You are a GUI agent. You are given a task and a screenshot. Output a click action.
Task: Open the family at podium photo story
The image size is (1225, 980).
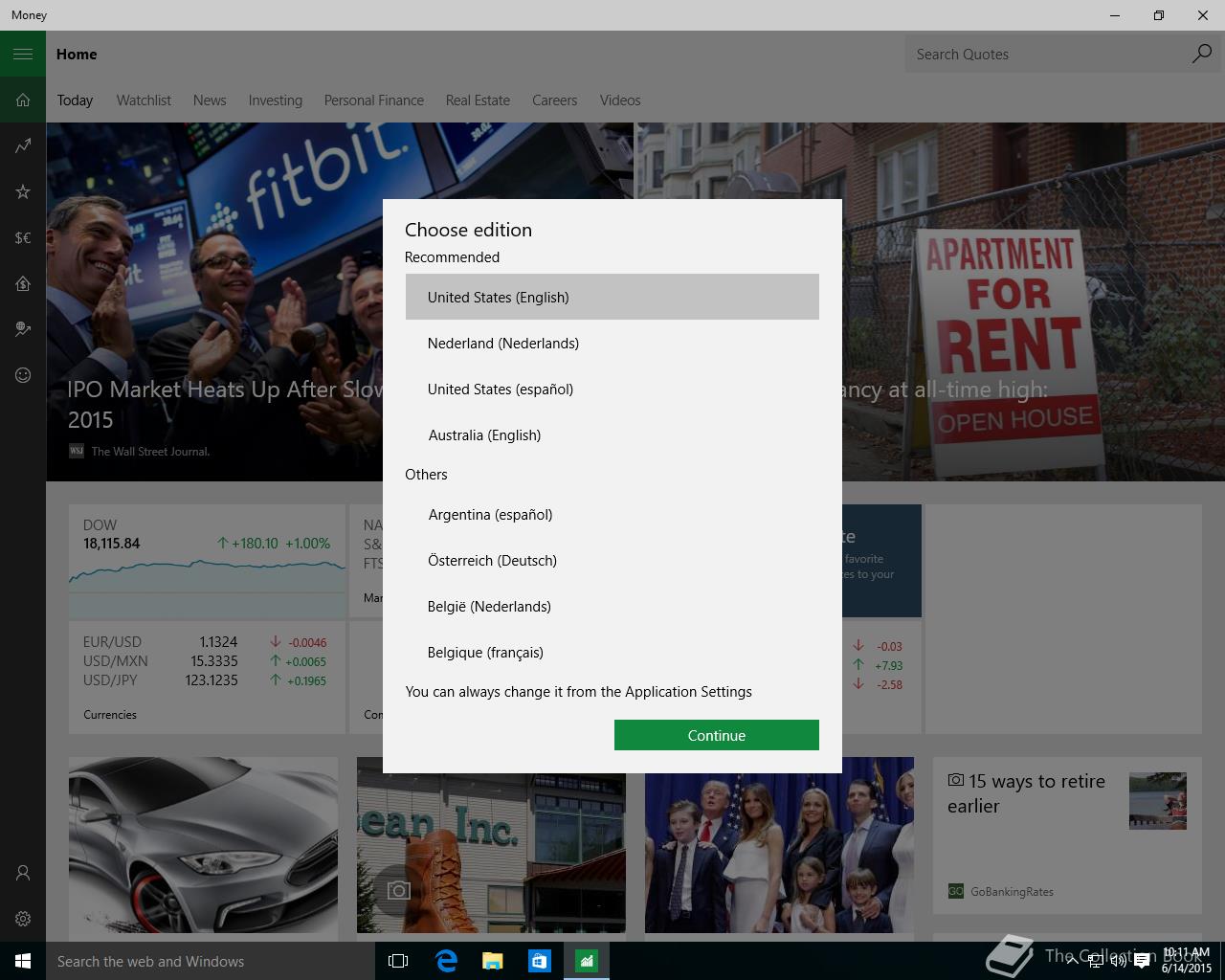tap(779, 845)
